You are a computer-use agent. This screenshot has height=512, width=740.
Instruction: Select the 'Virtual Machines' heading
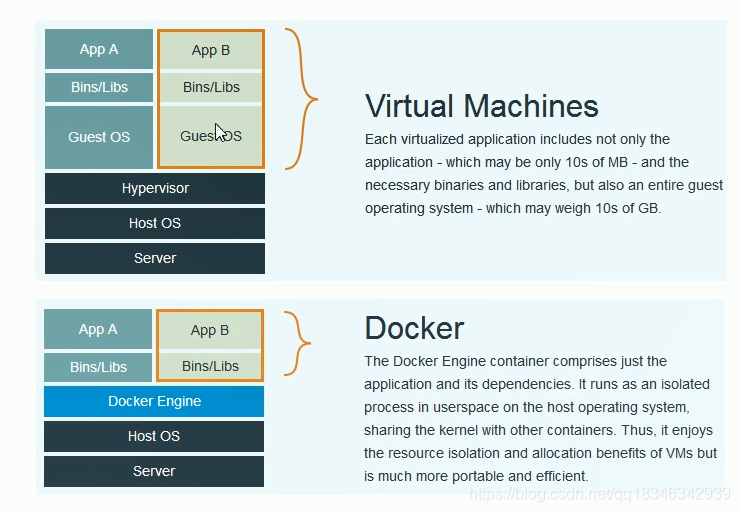click(481, 106)
